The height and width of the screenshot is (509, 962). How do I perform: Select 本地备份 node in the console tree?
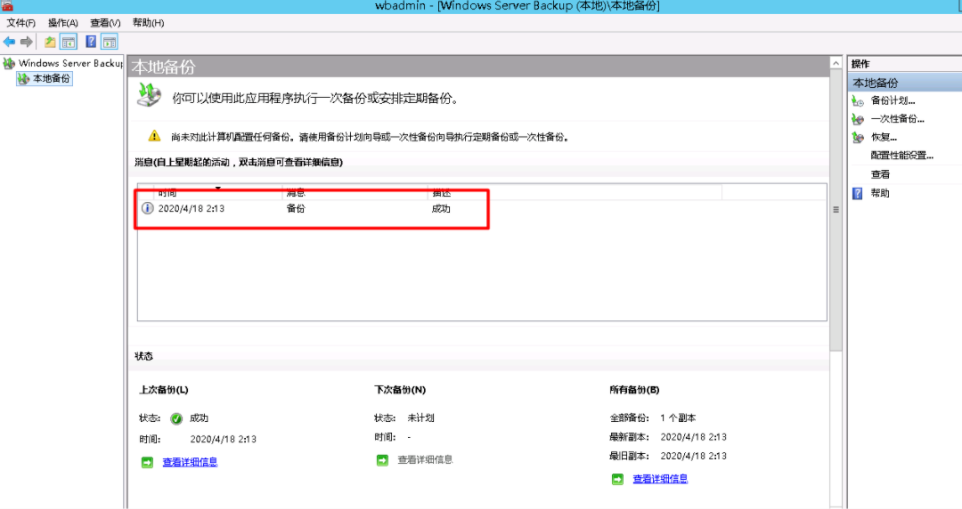pos(52,78)
